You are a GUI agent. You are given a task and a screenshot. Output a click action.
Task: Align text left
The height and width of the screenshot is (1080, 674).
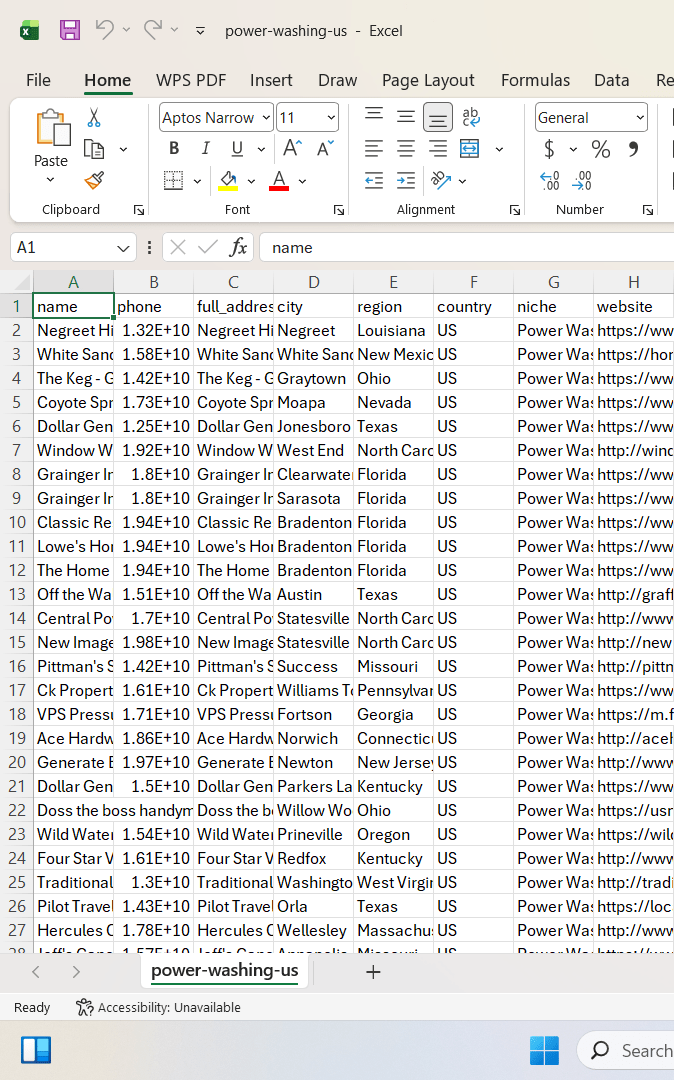[x=374, y=149]
